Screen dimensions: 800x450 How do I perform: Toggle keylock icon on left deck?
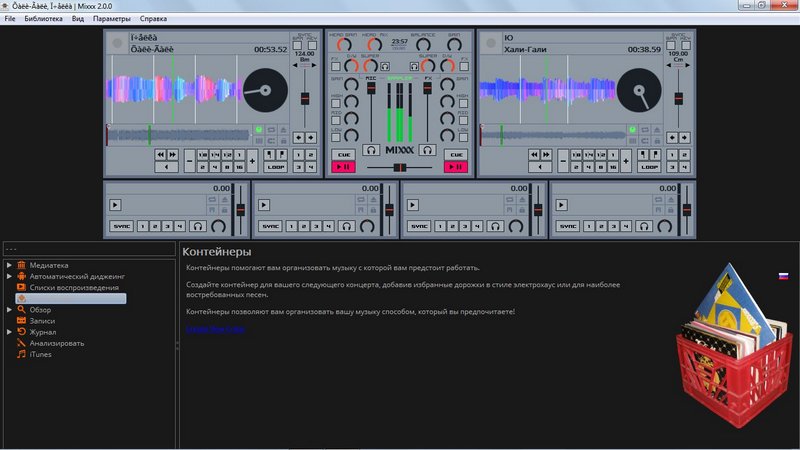pyautogui.click(x=284, y=141)
